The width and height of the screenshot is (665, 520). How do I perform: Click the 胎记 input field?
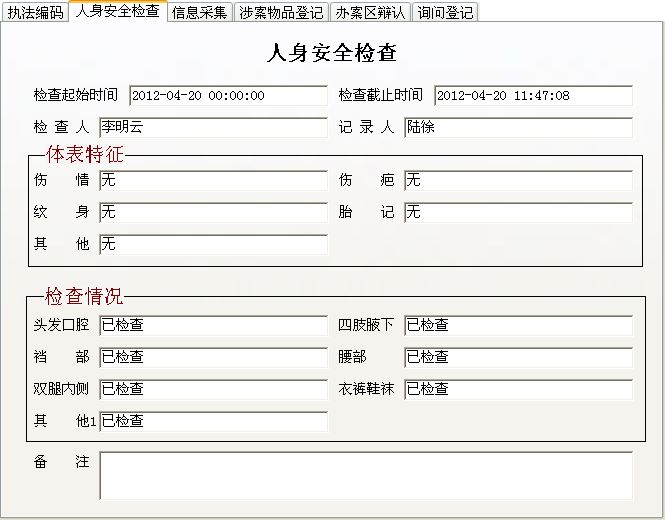tap(518, 212)
